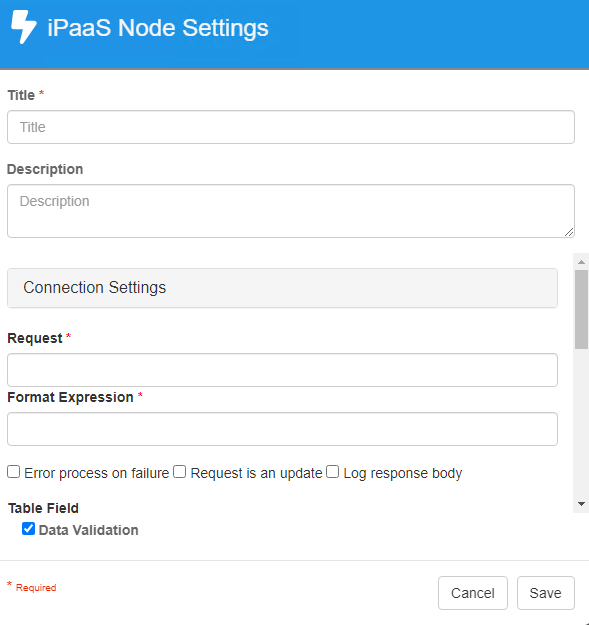Screen dimensions: 589x625
Task: Open the Format Expression field
Action: [x=282, y=429]
